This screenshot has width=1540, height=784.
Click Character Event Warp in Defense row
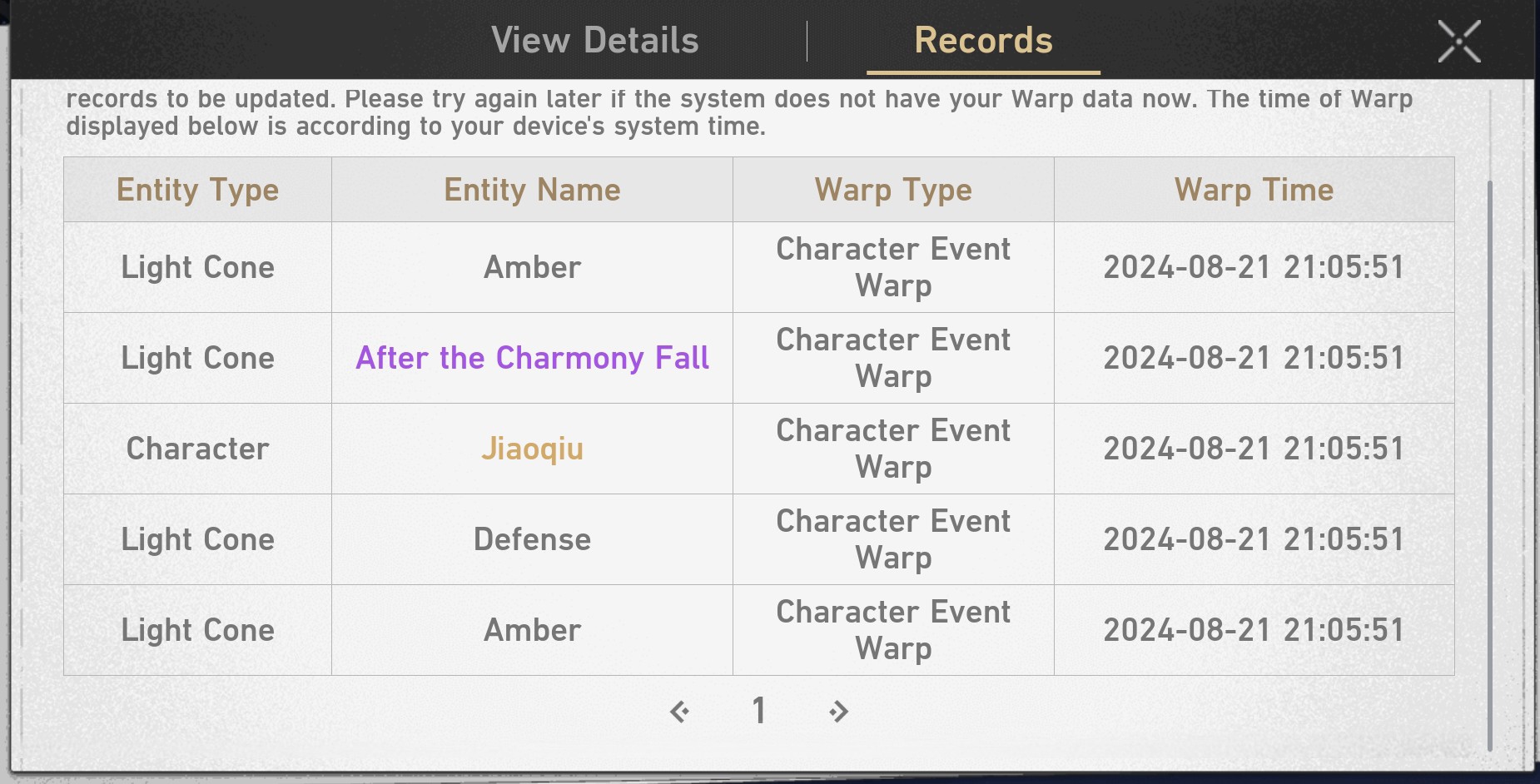click(893, 539)
